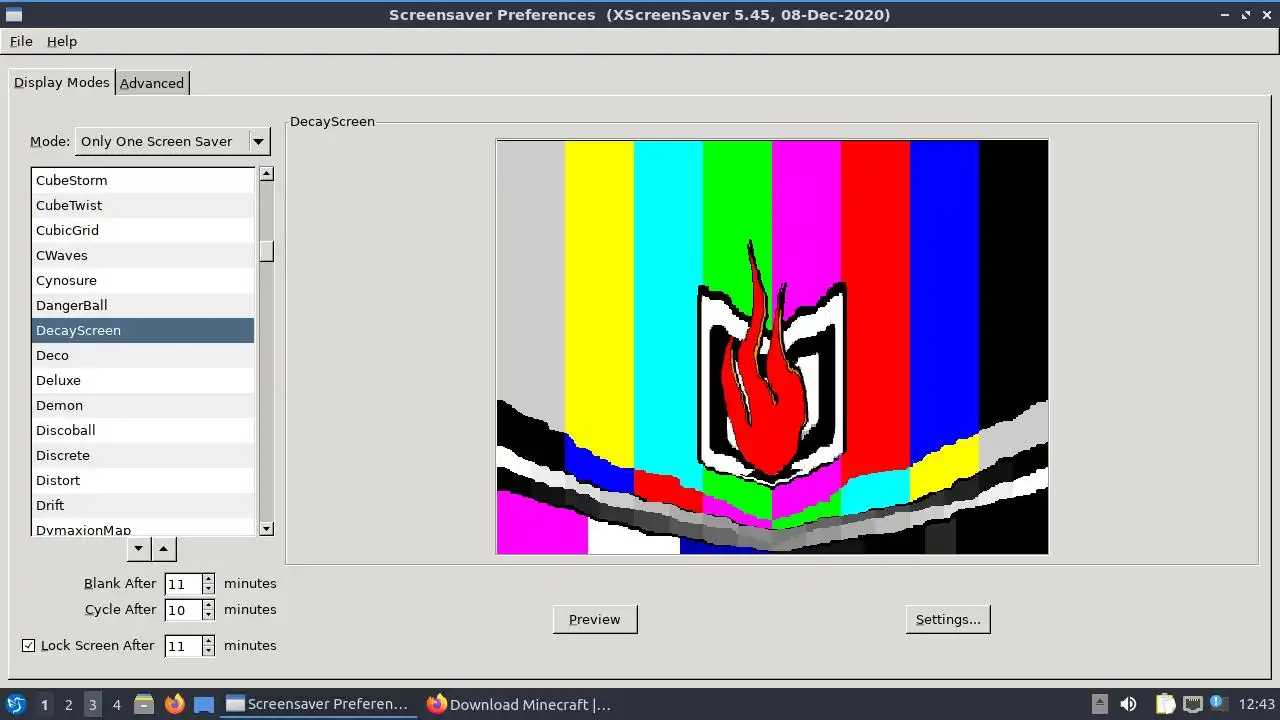
Task: Select CubeTwist in the screensaver list
Action: click(x=143, y=205)
